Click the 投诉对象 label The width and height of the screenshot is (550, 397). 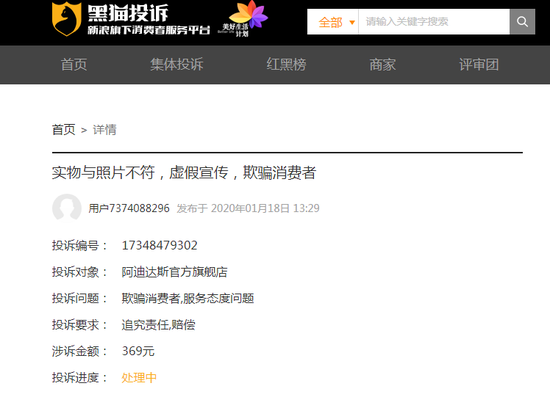[80, 272]
